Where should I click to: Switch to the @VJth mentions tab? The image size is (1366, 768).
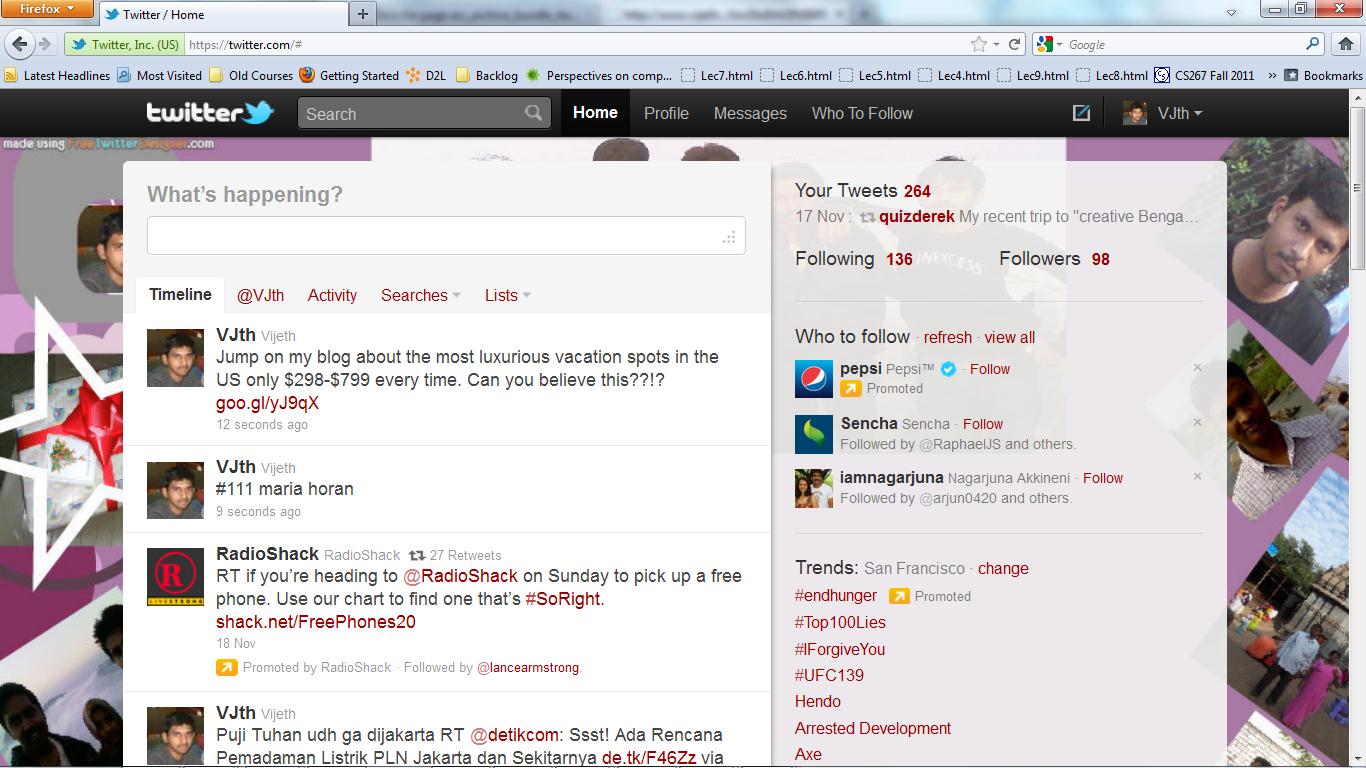point(260,295)
